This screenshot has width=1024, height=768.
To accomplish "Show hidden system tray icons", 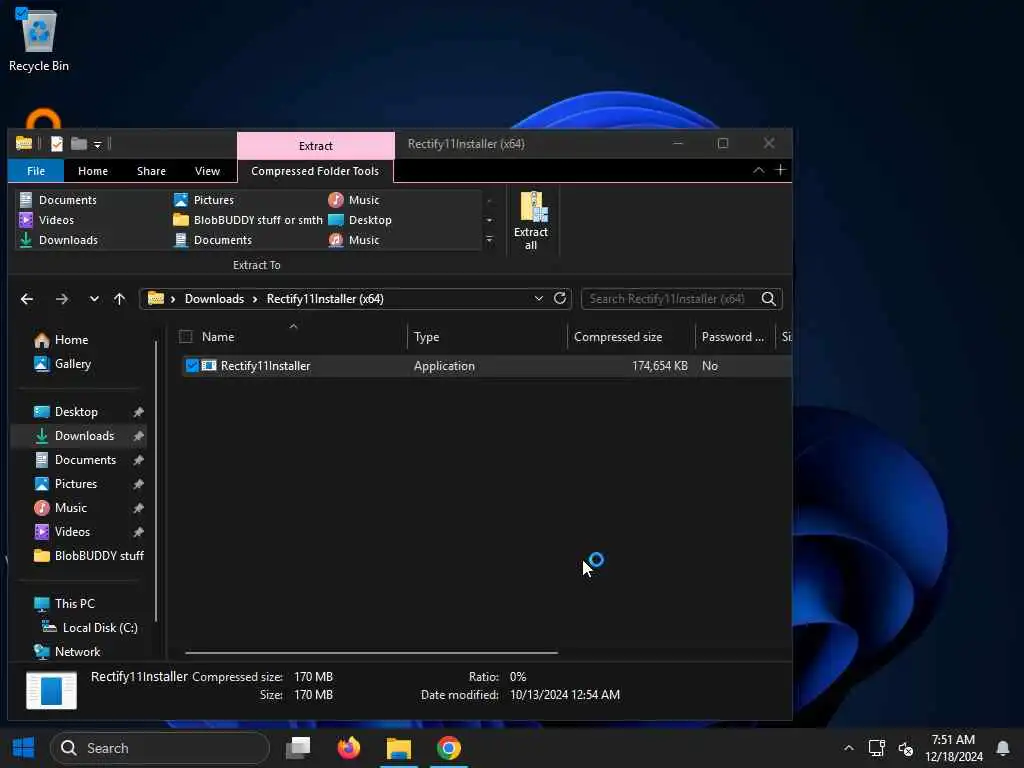I will click(848, 748).
